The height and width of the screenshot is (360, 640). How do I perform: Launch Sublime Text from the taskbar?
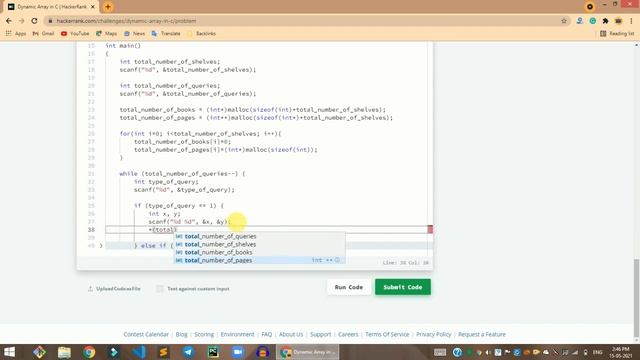point(164,352)
